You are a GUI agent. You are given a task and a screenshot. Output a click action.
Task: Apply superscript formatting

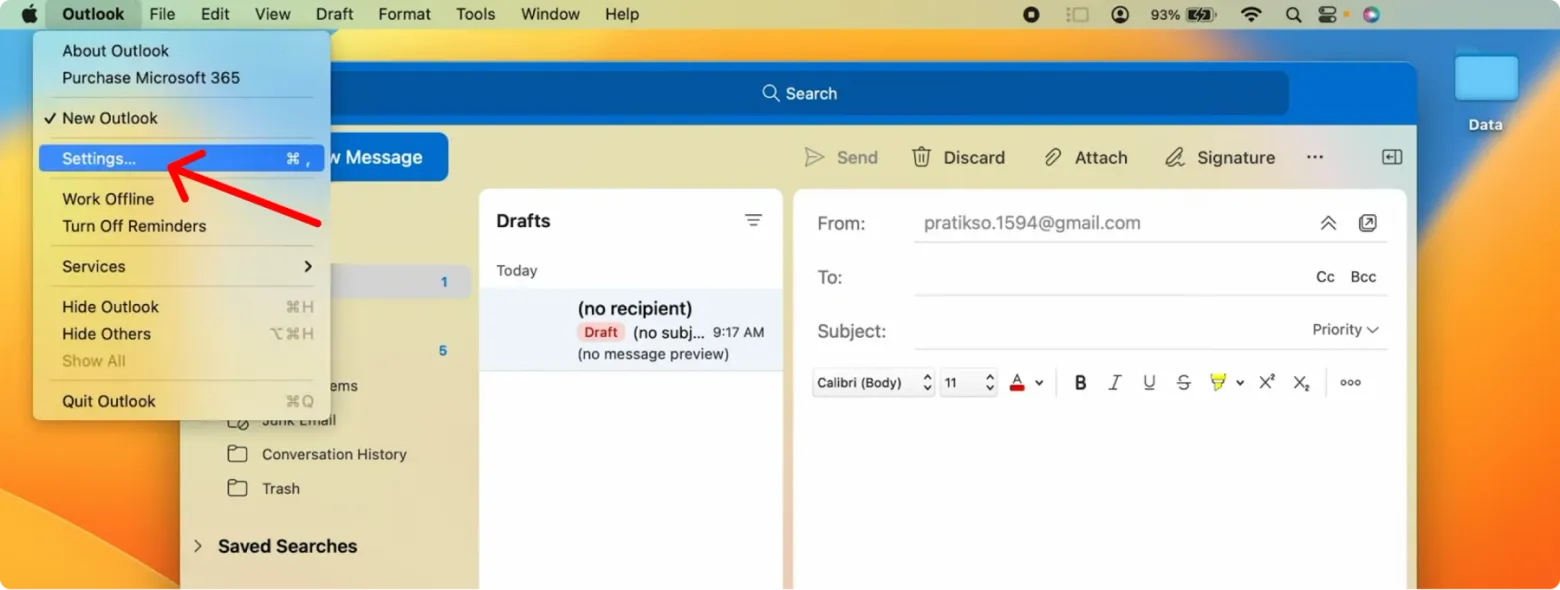(x=1267, y=382)
